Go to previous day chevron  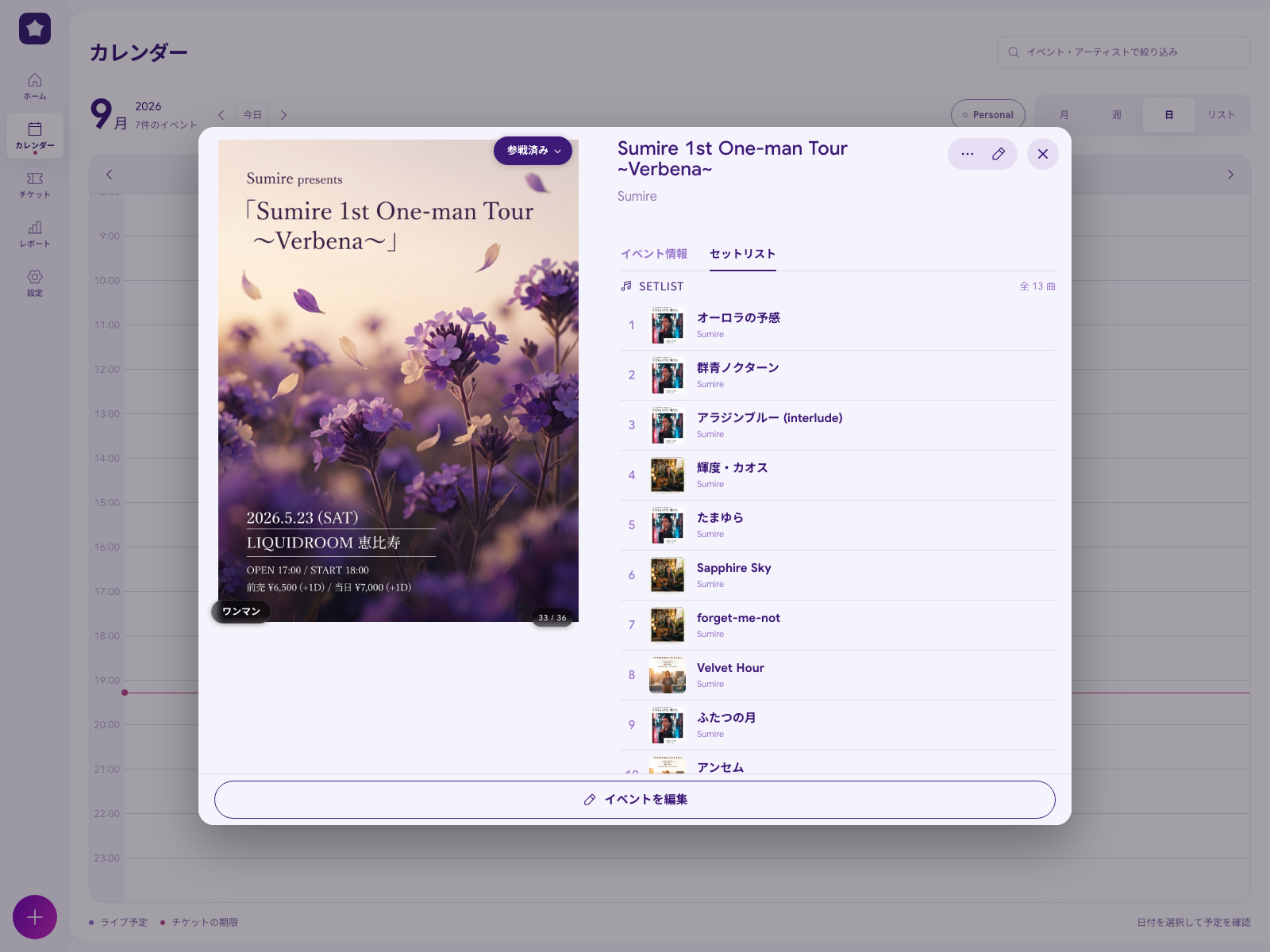coord(110,175)
